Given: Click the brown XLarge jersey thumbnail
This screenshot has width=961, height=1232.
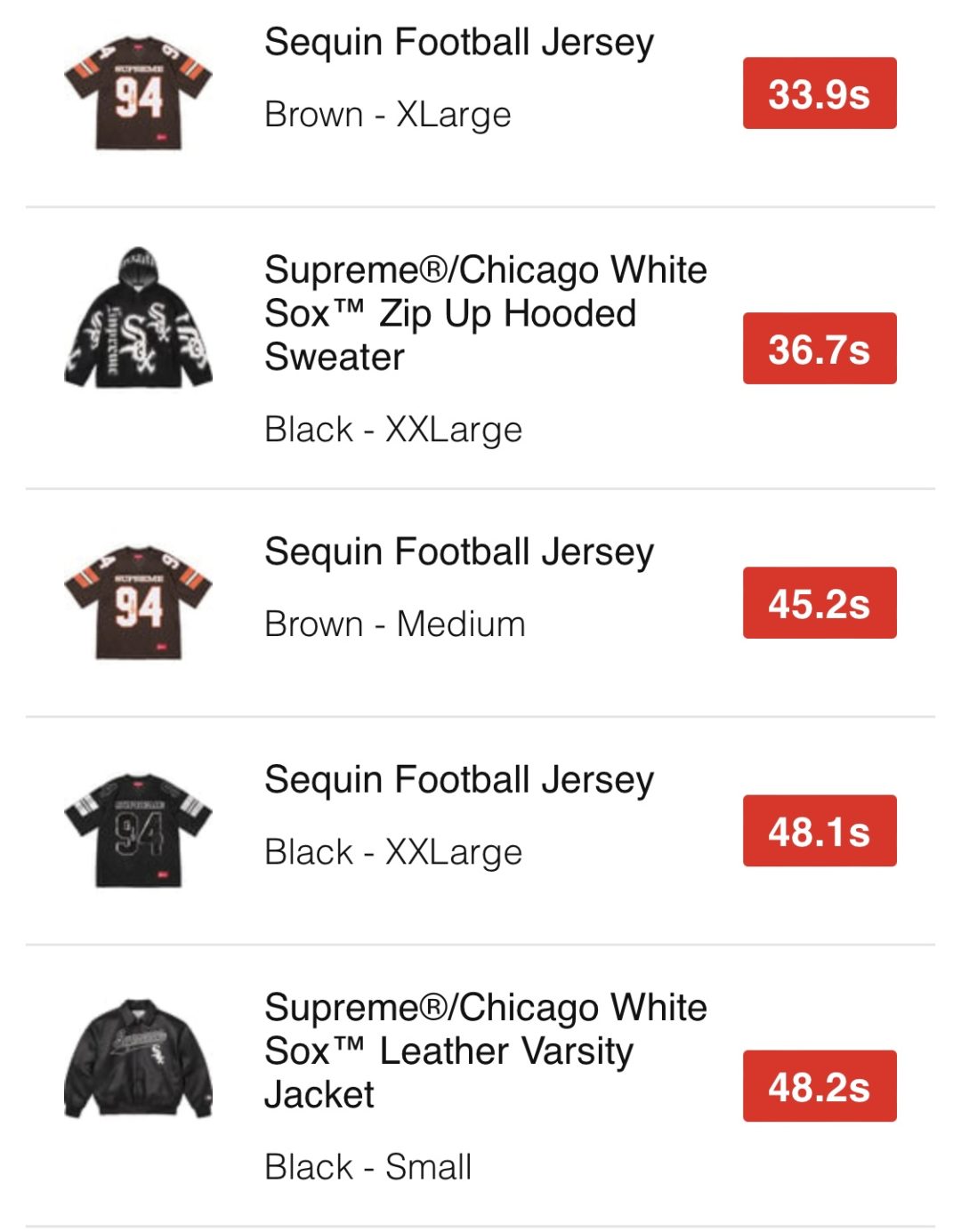Looking at the screenshot, I should click(x=138, y=93).
